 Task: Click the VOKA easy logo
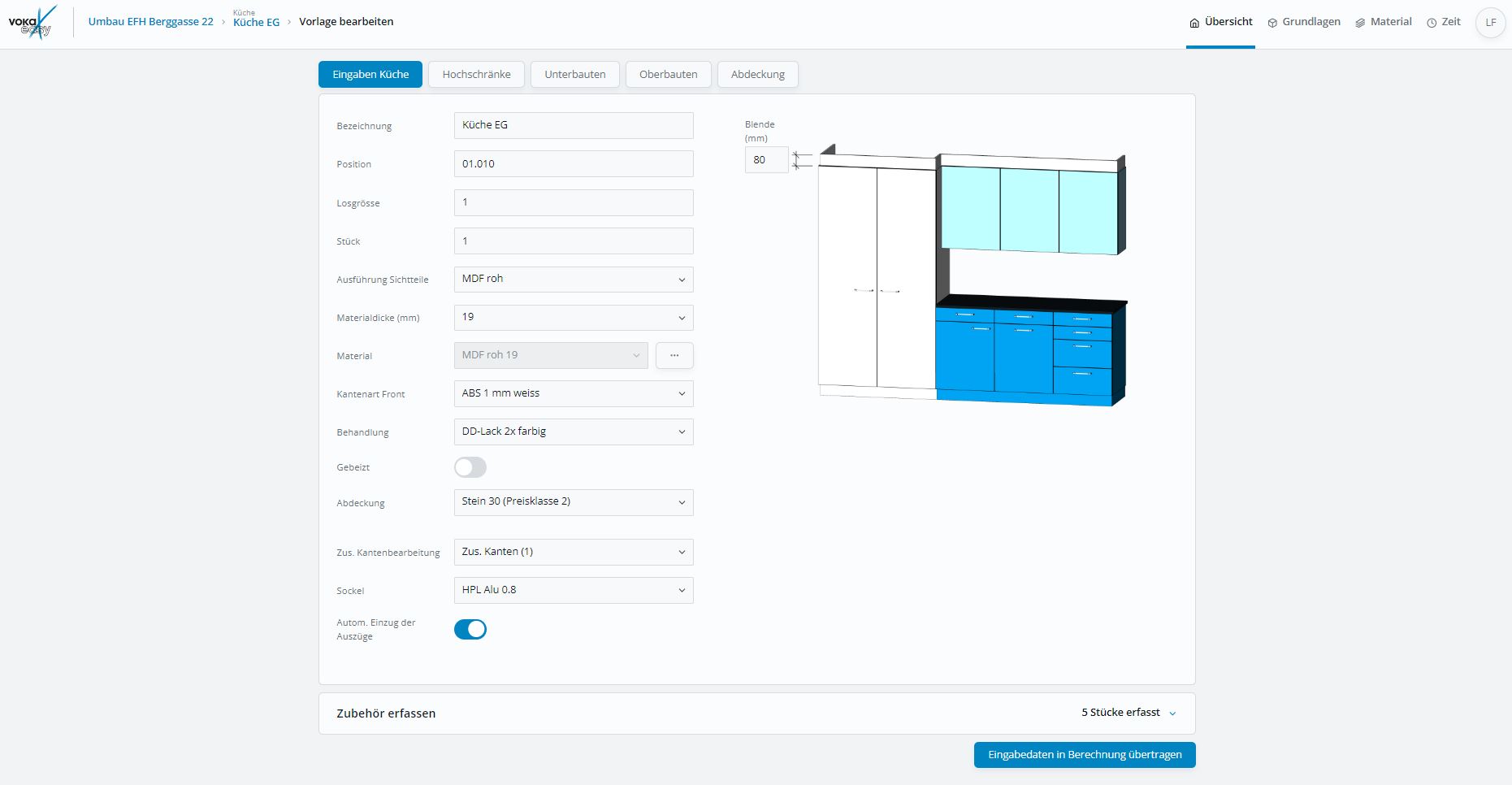pyautogui.click(x=32, y=22)
